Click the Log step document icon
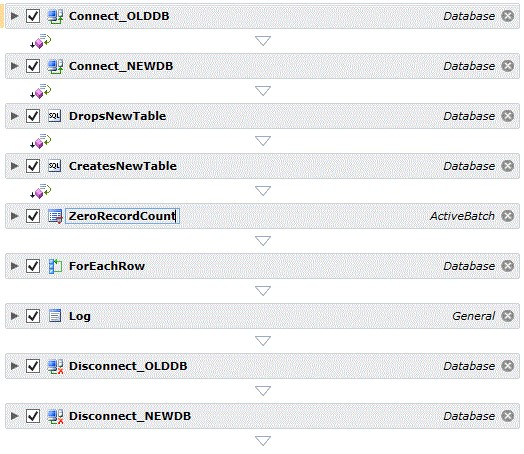The image size is (524, 454). [x=55, y=316]
